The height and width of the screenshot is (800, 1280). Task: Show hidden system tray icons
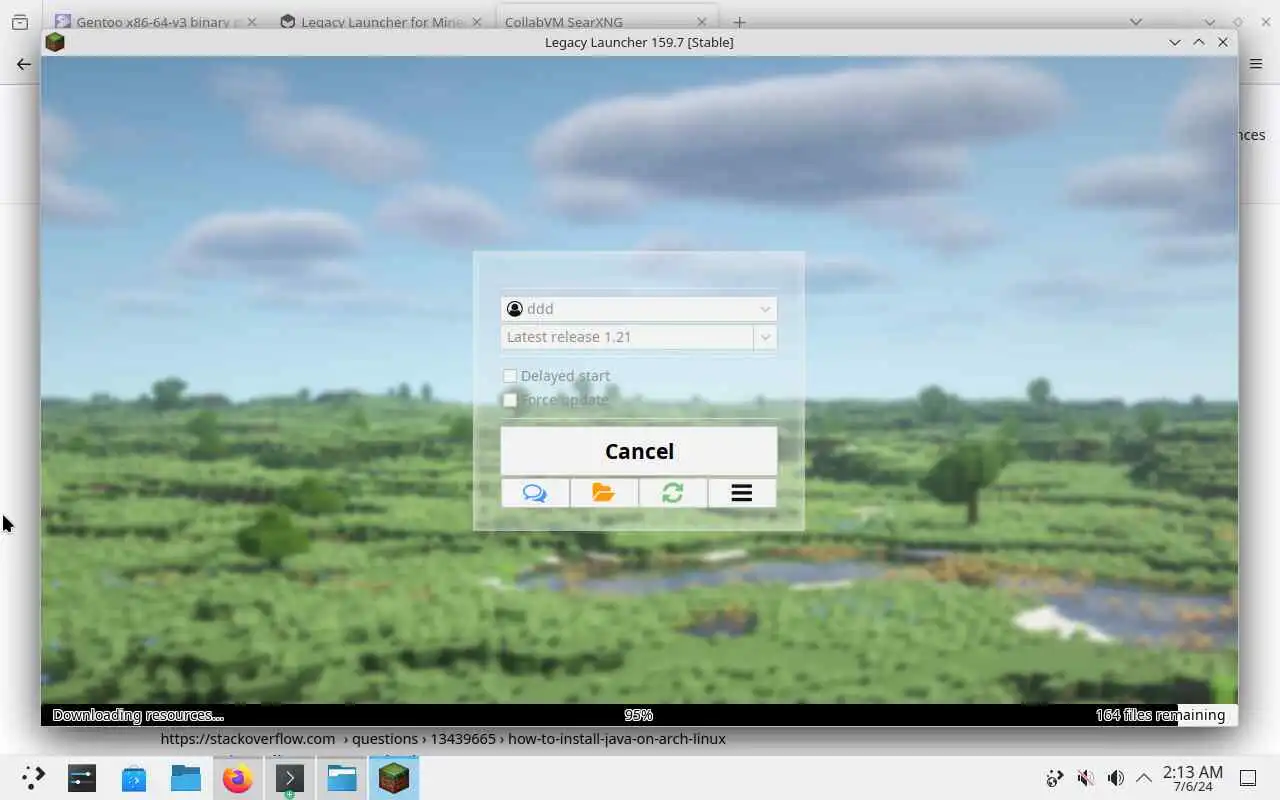click(1144, 778)
